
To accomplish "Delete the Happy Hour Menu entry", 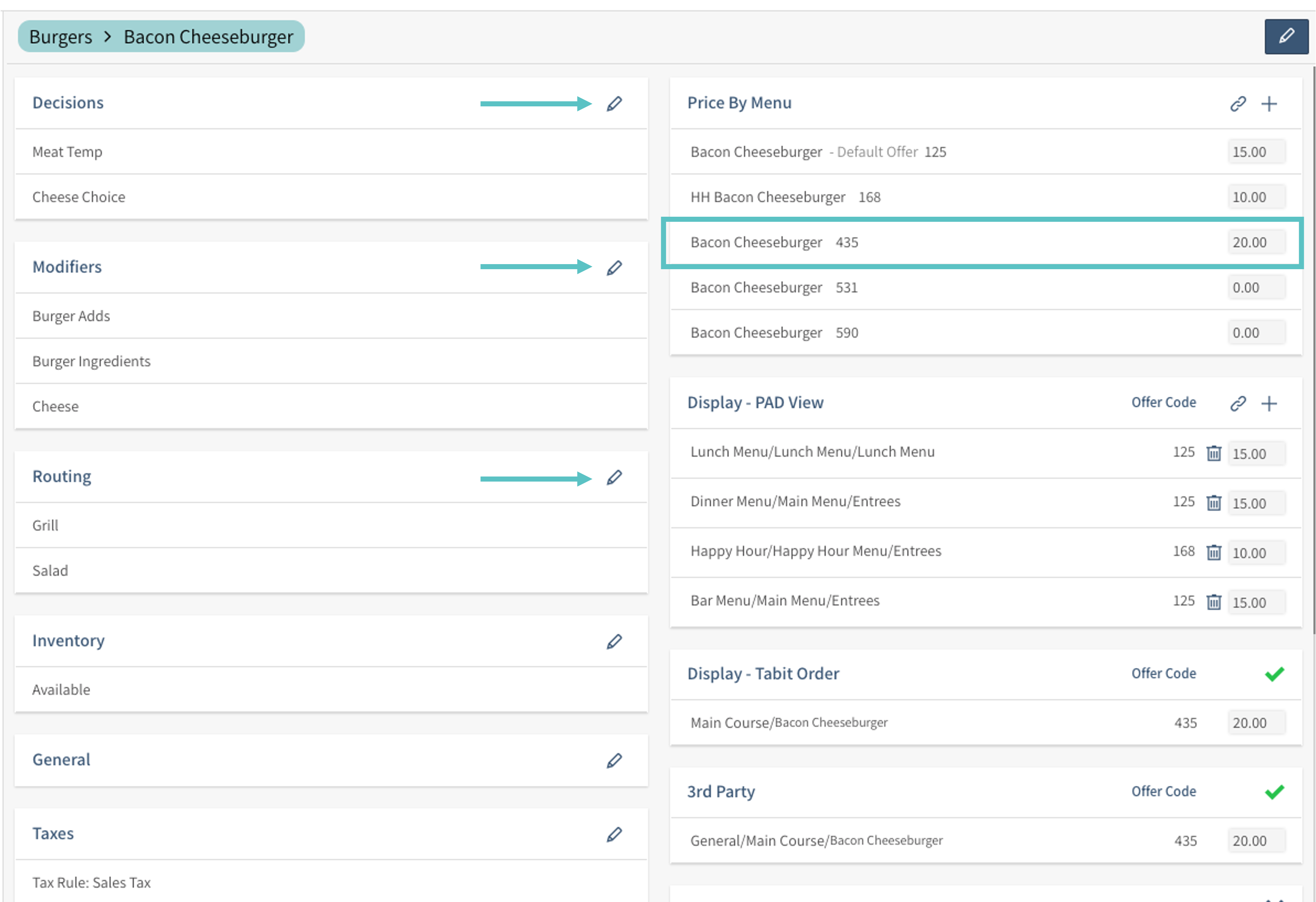I will point(1214,552).
